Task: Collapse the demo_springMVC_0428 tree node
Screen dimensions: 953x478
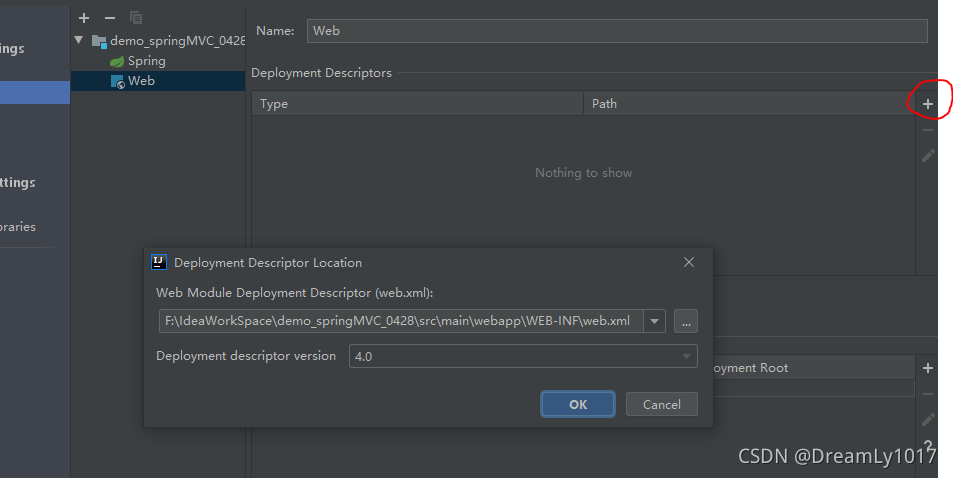Action: (79, 41)
